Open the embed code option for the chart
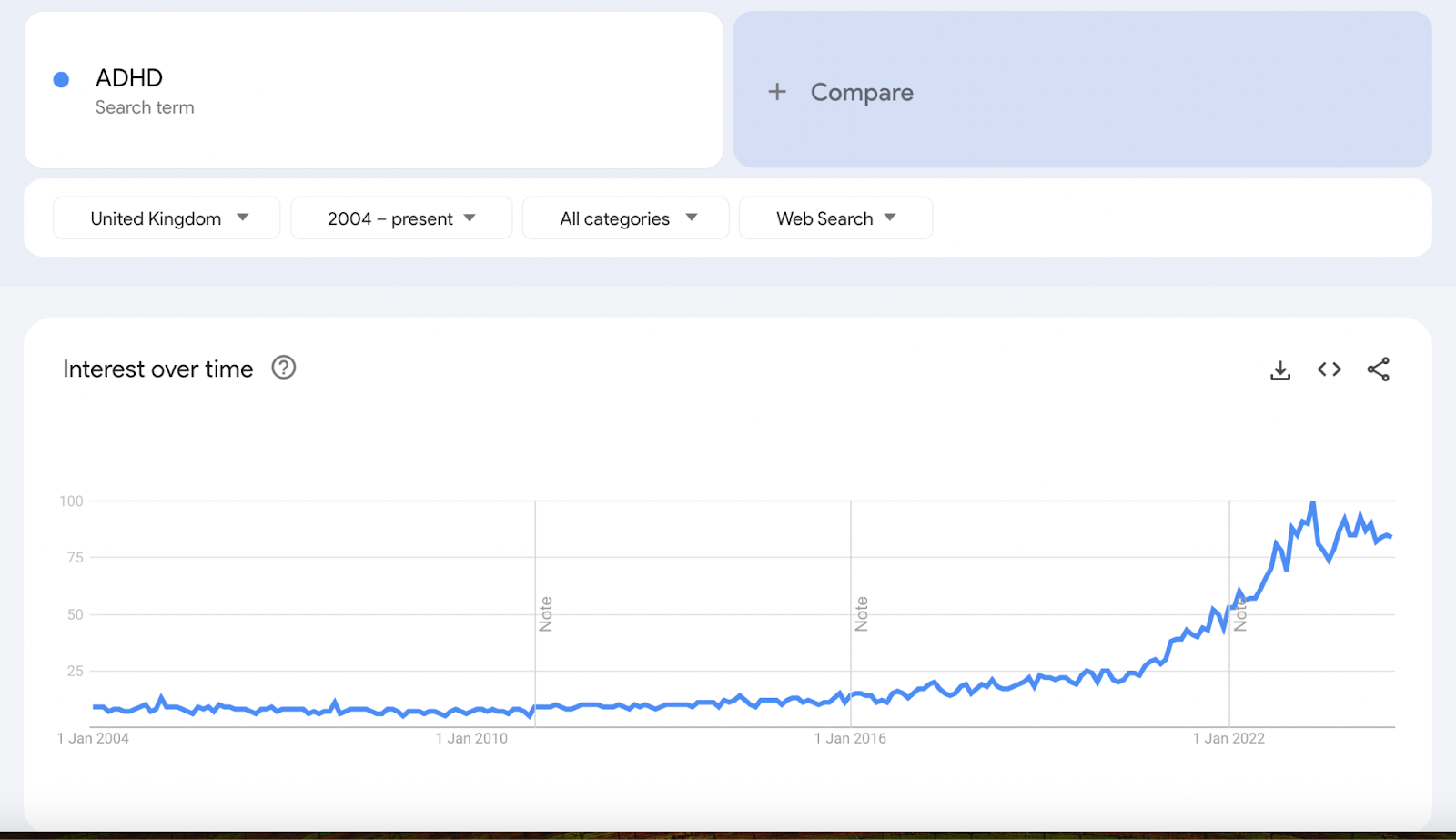Image resolution: width=1456 pixels, height=840 pixels. (1328, 369)
